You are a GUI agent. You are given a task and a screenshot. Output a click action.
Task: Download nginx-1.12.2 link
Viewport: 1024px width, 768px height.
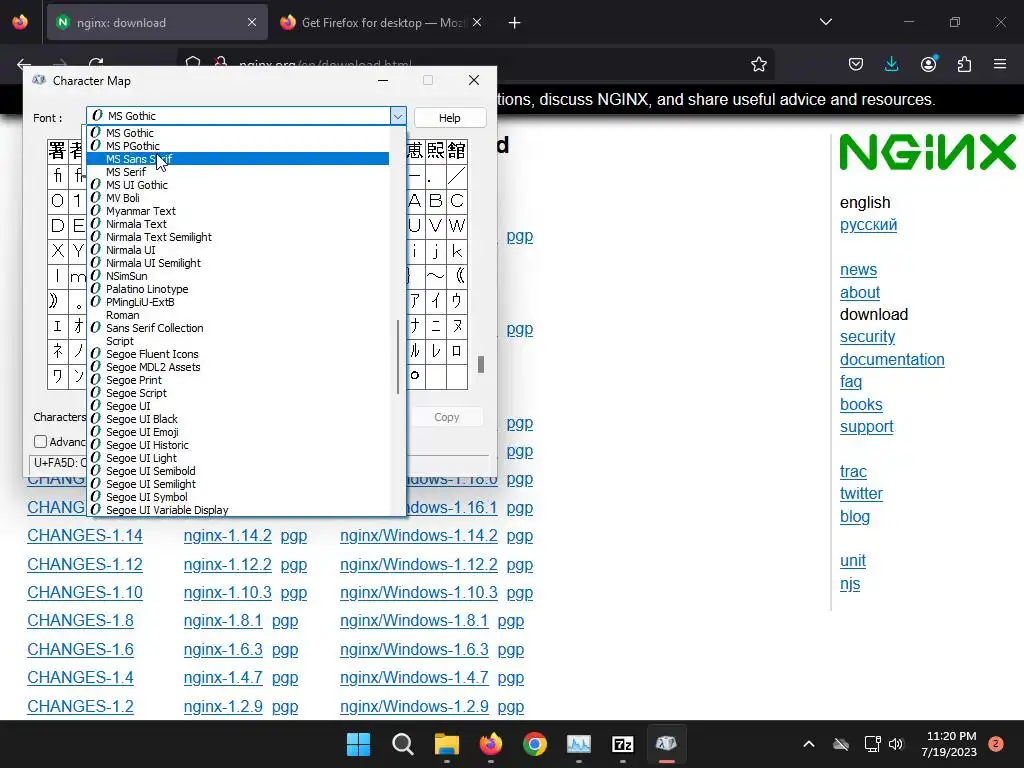pos(227,564)
